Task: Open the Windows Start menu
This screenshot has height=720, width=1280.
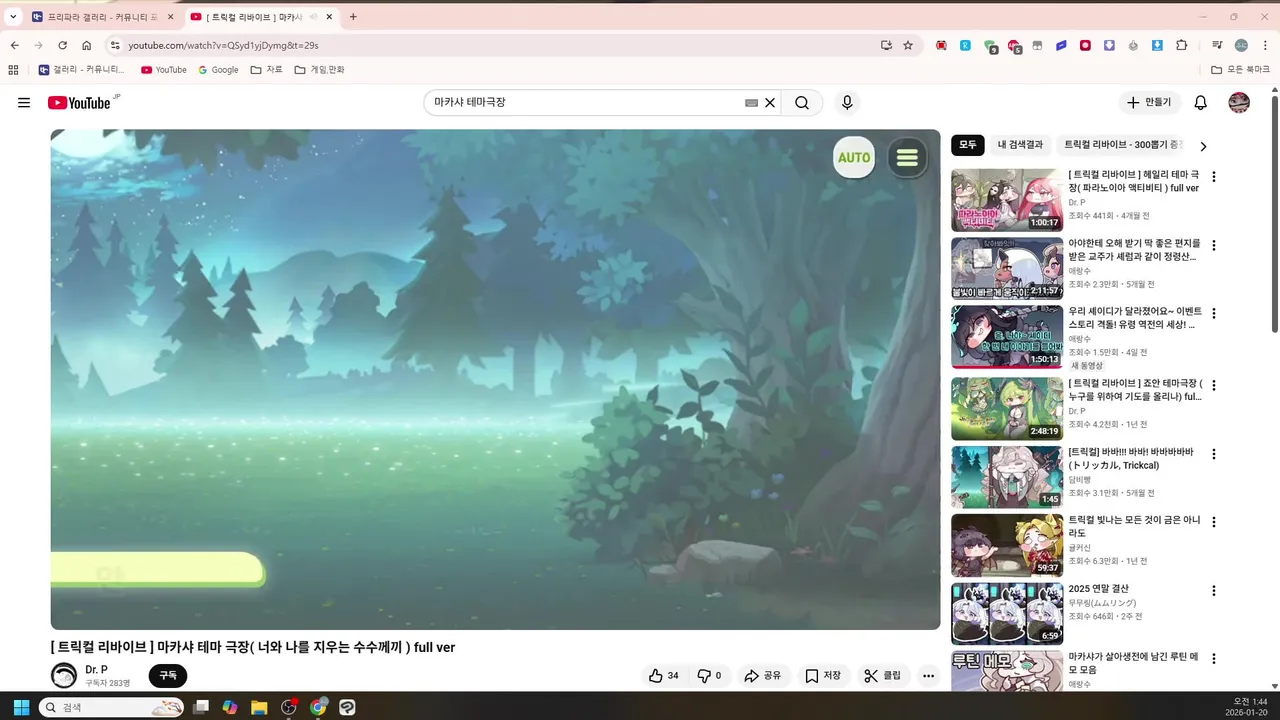Action: pos(21,707)
